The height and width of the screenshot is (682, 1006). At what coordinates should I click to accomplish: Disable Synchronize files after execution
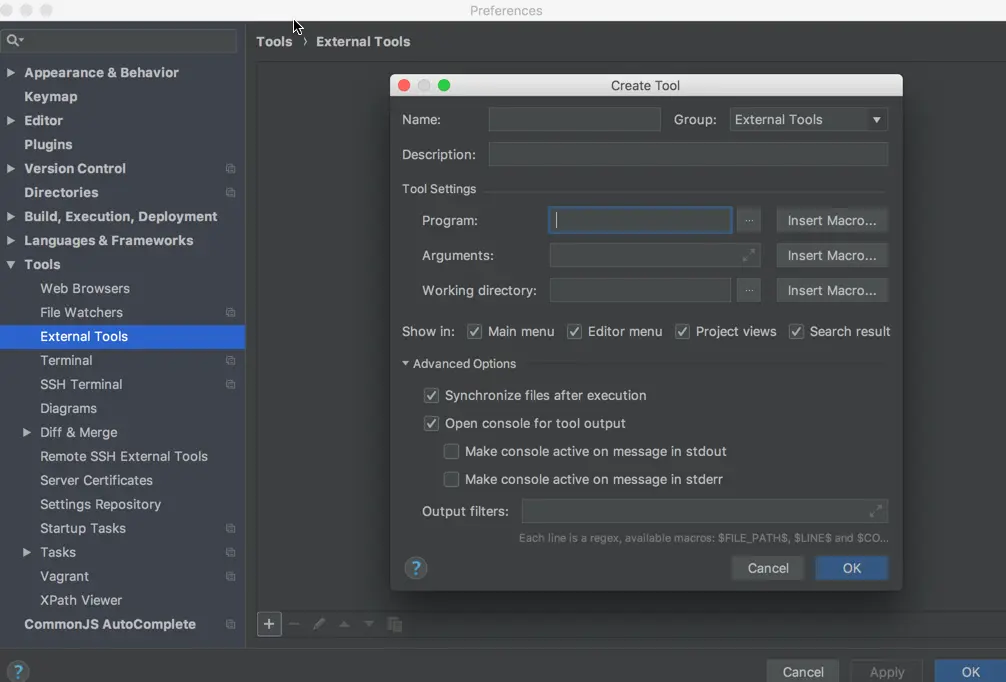point(431,395)
